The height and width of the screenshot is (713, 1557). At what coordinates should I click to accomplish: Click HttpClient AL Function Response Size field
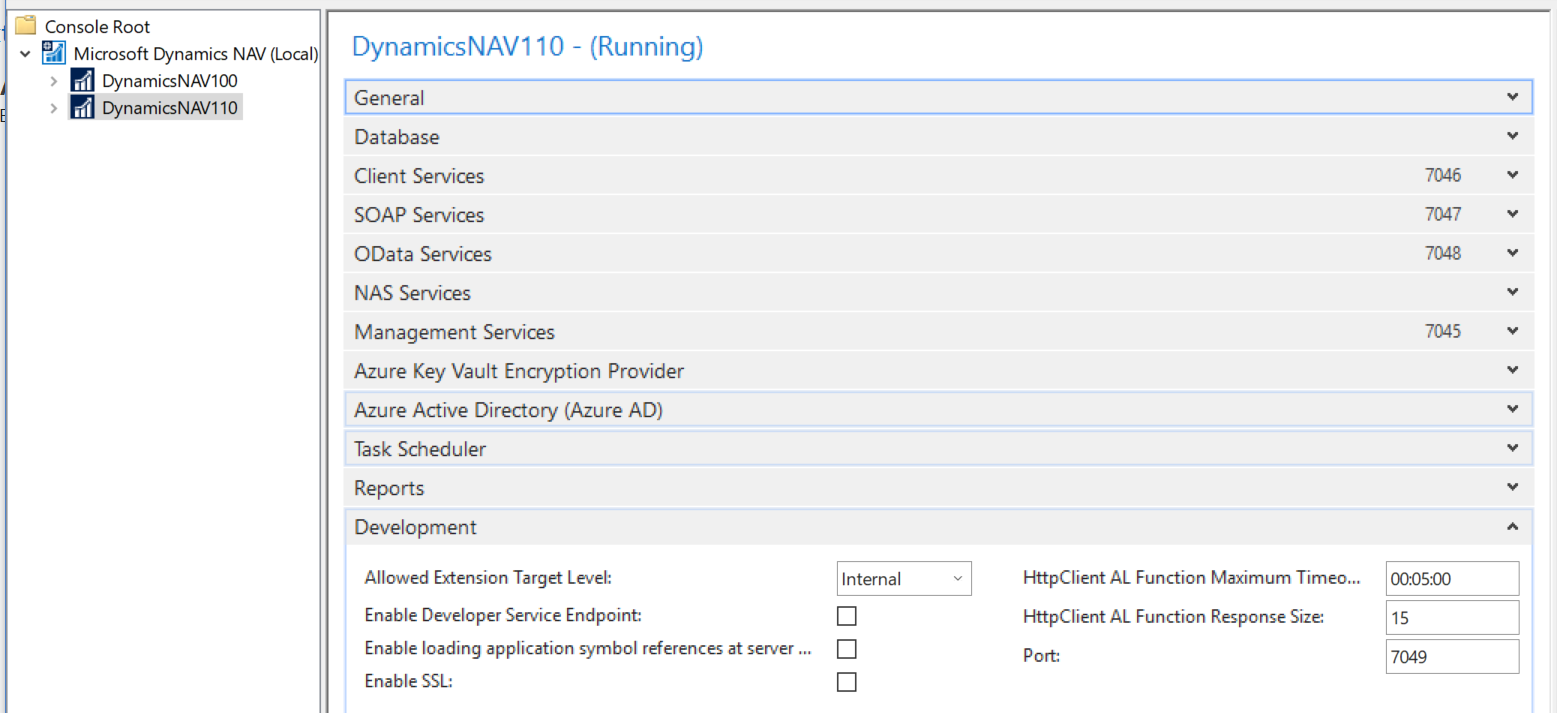(x=1452, y=617)
